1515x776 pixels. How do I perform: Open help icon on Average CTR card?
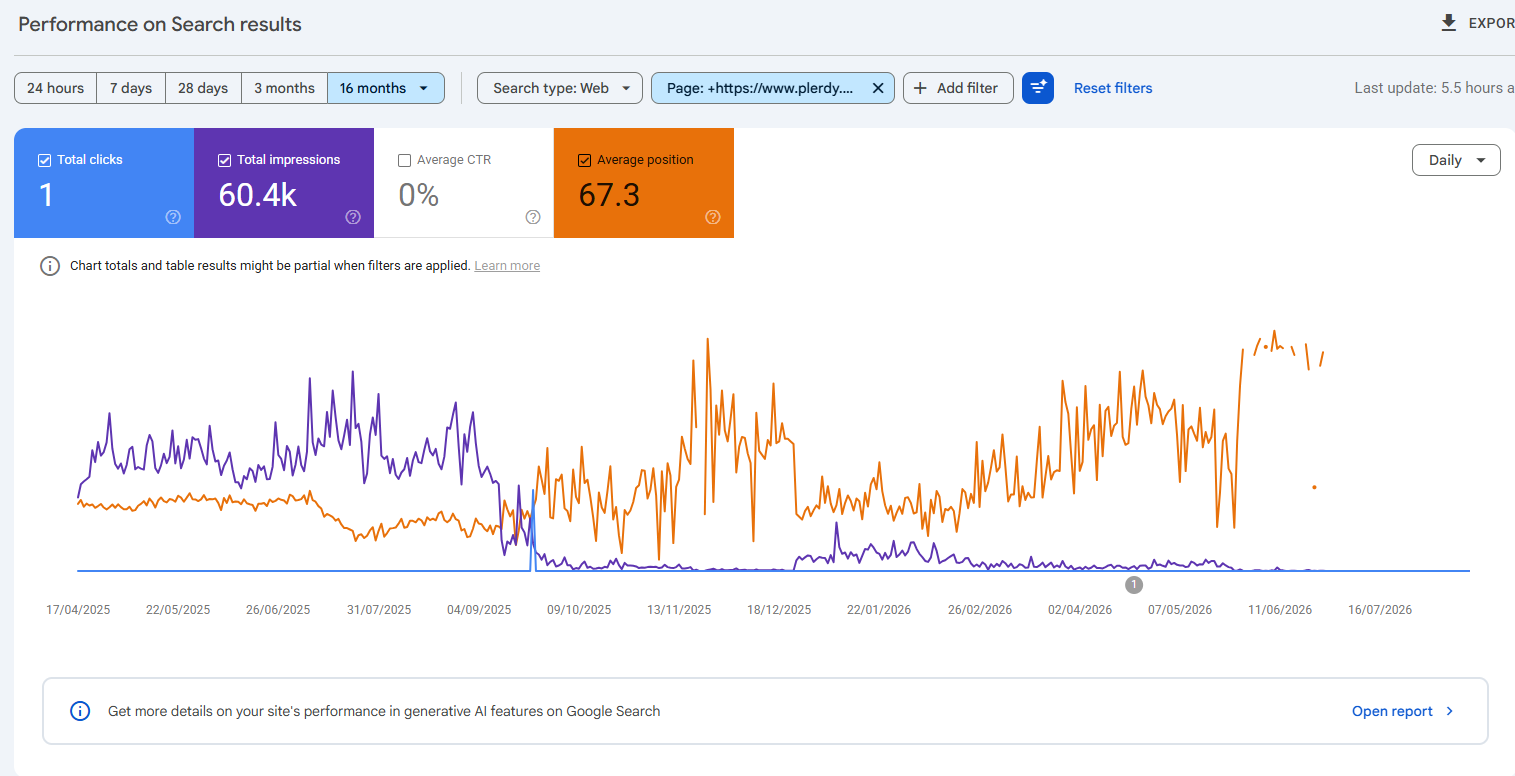533,217
